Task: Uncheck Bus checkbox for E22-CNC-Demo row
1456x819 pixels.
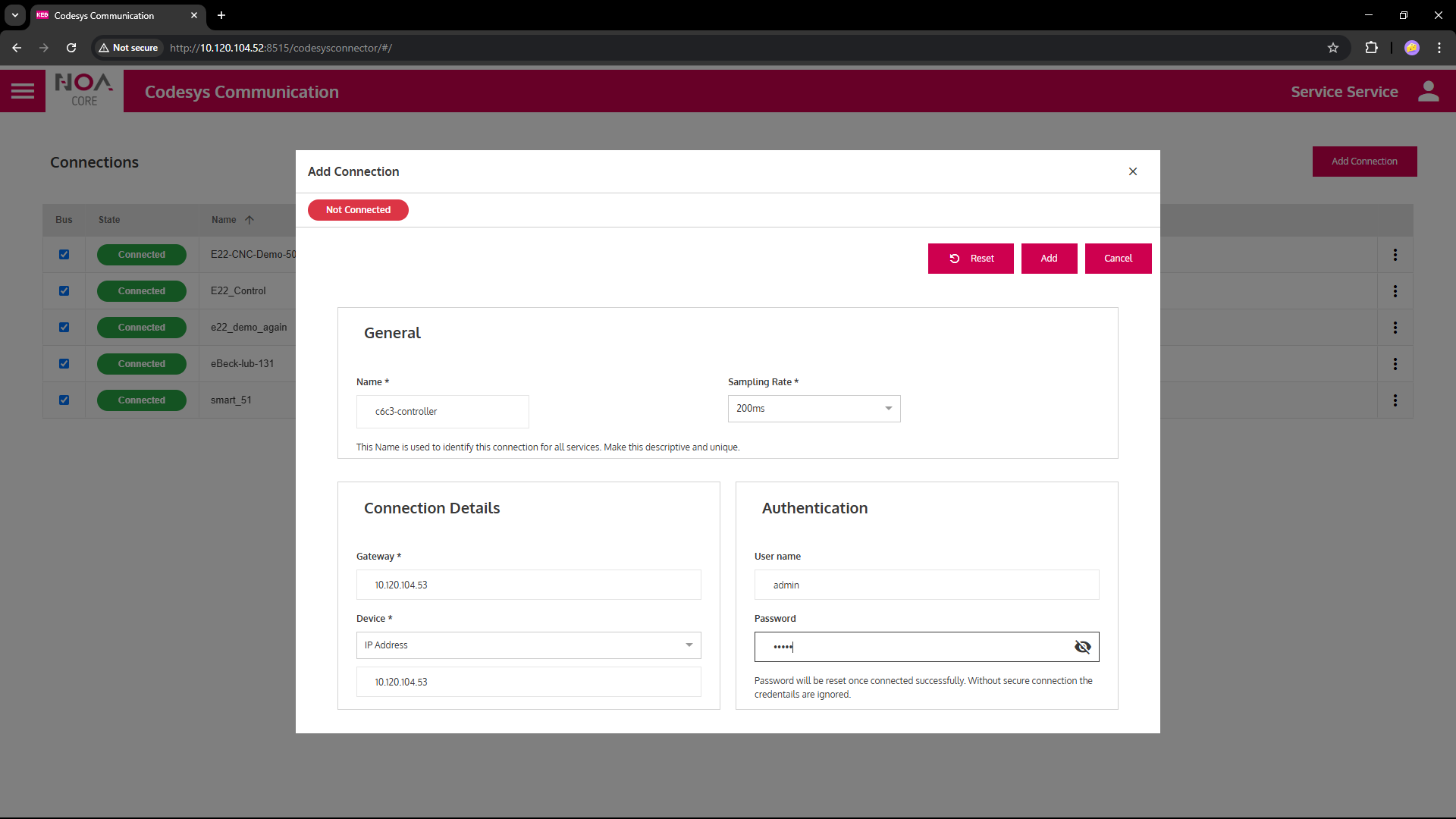Action: (64, 255)
